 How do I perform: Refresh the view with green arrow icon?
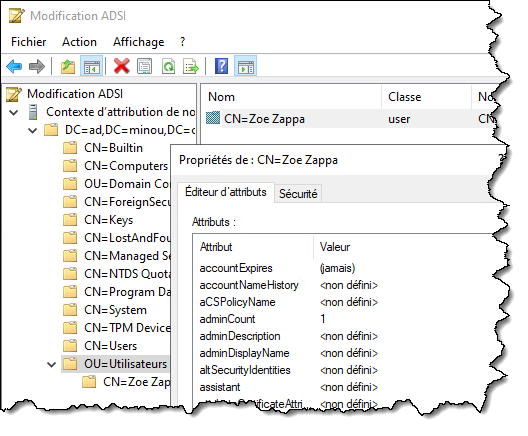click(x=168, y=66)
